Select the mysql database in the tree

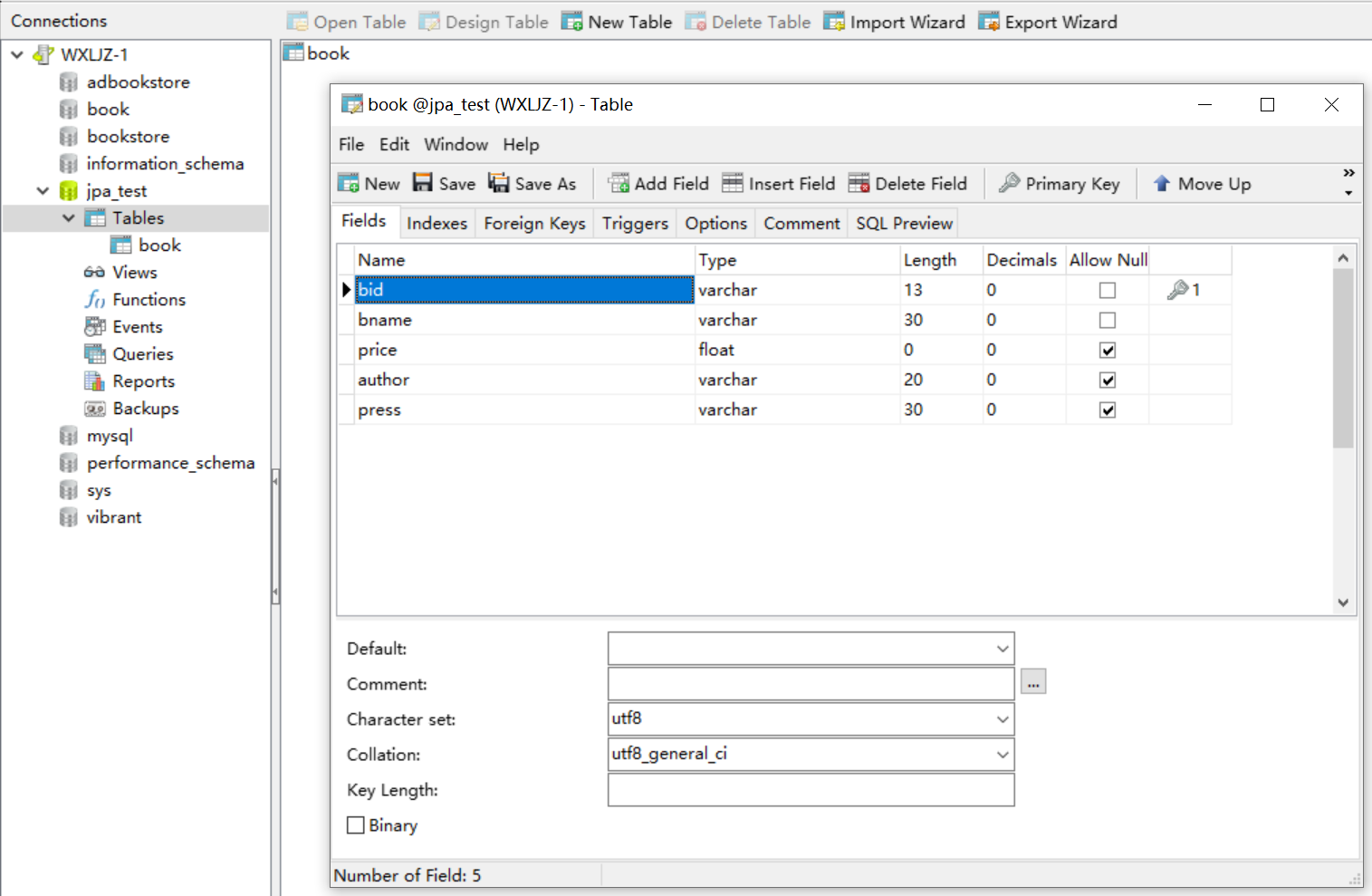click(x=110, y=436)
